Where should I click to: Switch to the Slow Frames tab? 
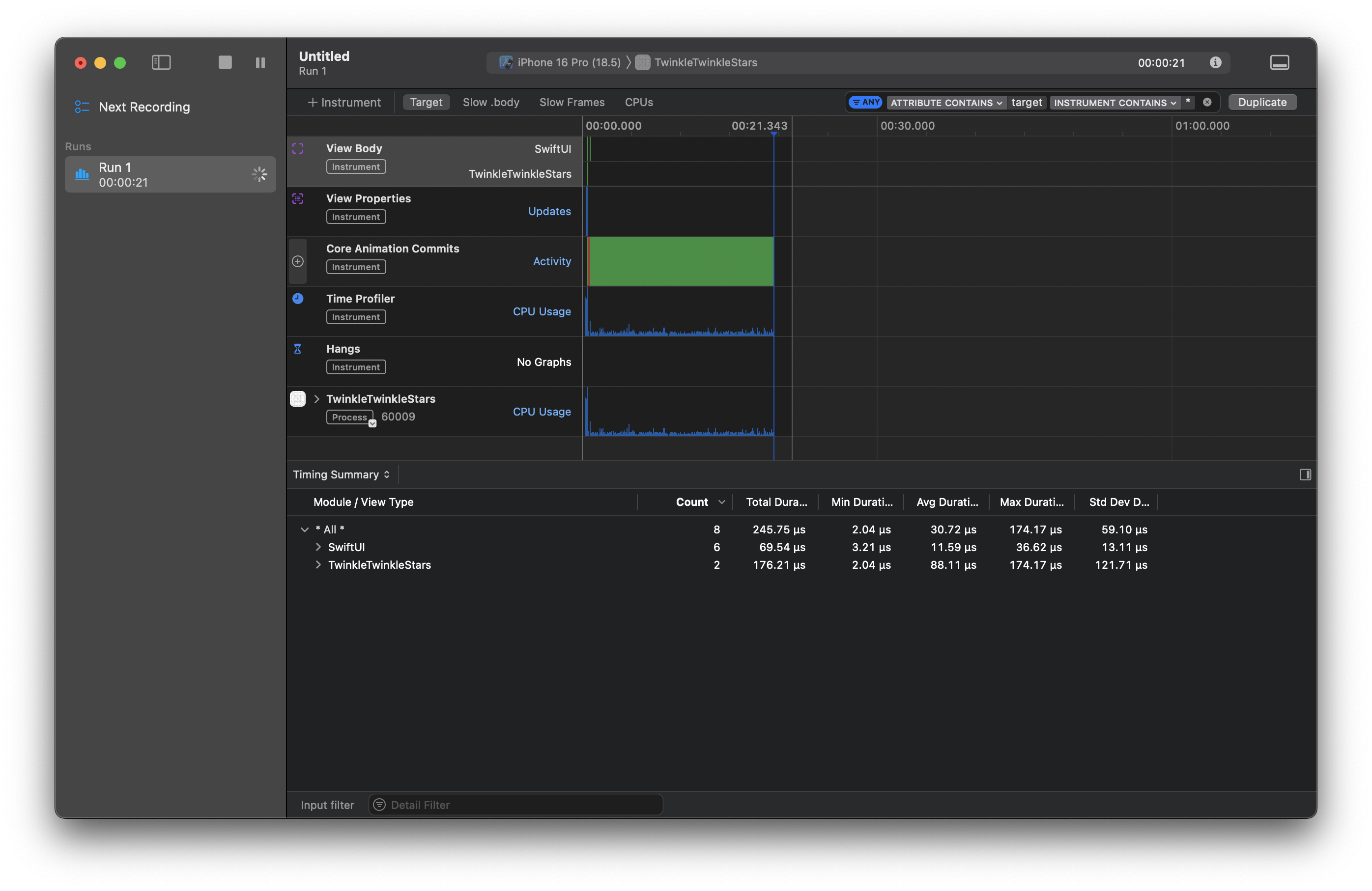572,102
